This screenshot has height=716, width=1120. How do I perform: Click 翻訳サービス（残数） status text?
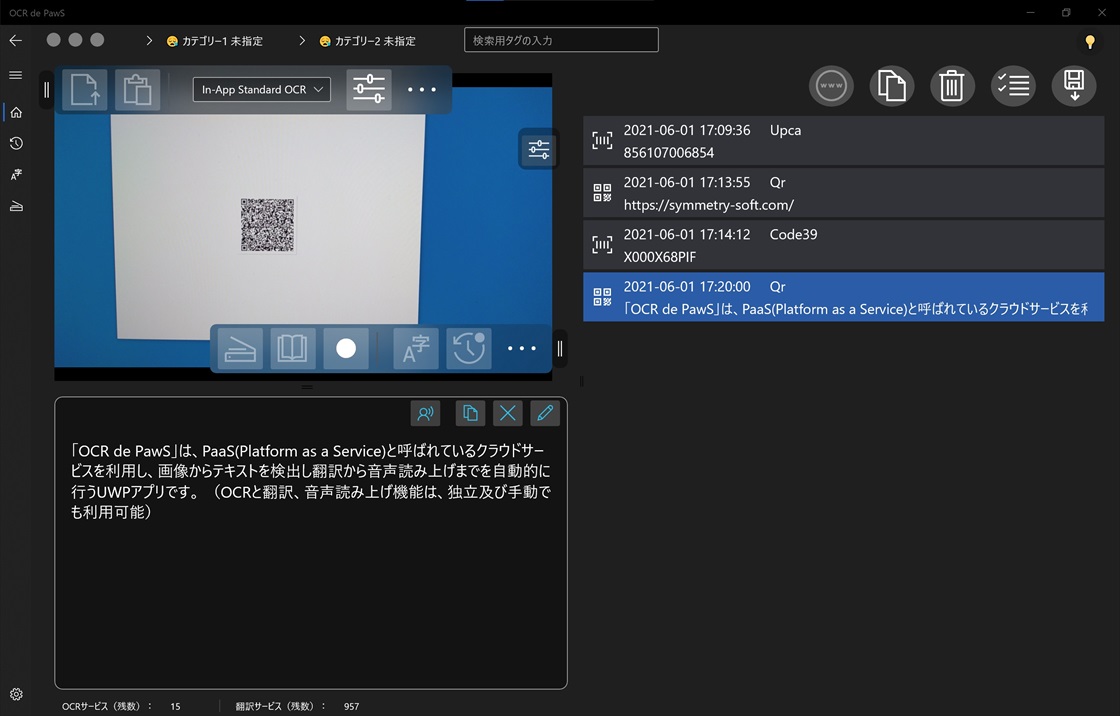(280, 706)
